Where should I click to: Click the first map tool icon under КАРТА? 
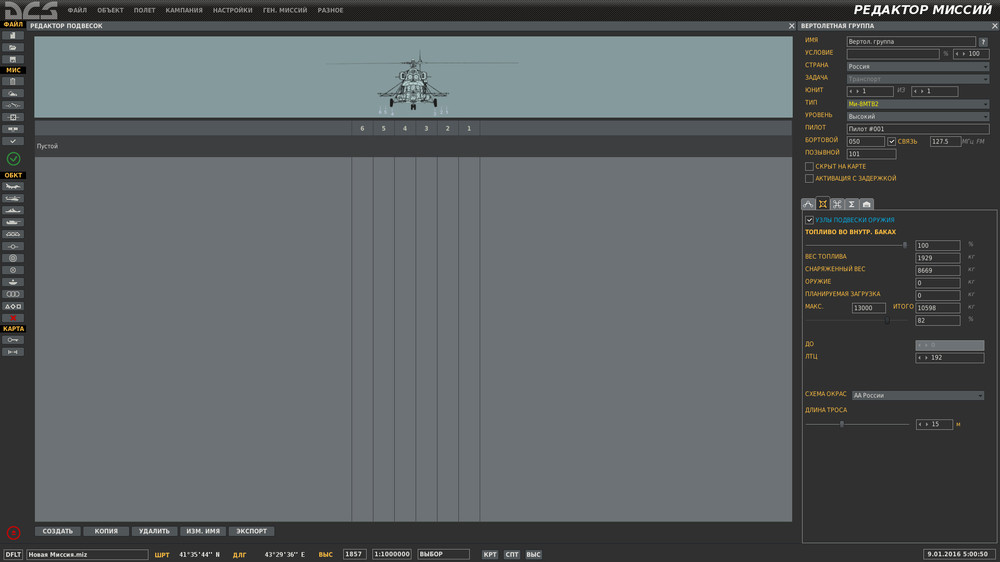tap(13, 340)
